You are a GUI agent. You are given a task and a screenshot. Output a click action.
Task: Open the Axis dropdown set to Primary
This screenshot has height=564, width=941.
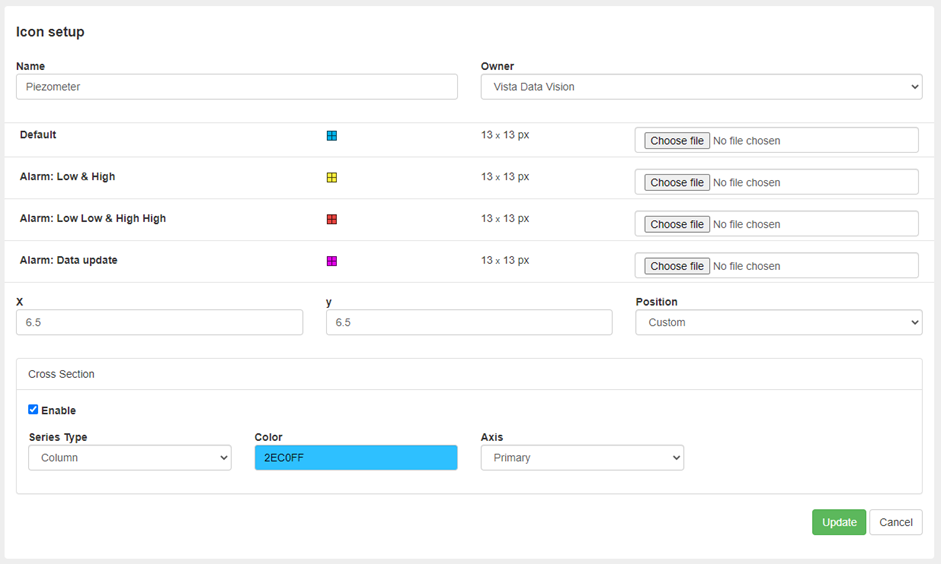582,458
